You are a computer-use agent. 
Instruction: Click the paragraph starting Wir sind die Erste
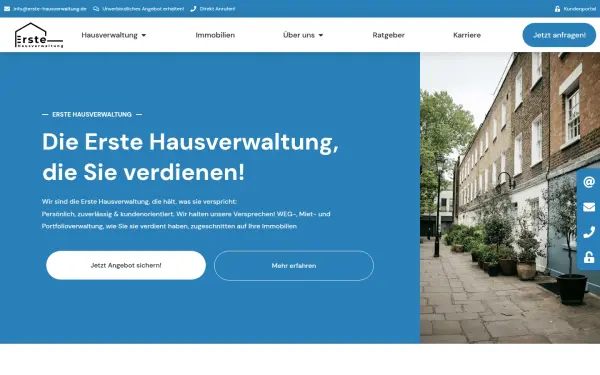(x=186, y=214)
